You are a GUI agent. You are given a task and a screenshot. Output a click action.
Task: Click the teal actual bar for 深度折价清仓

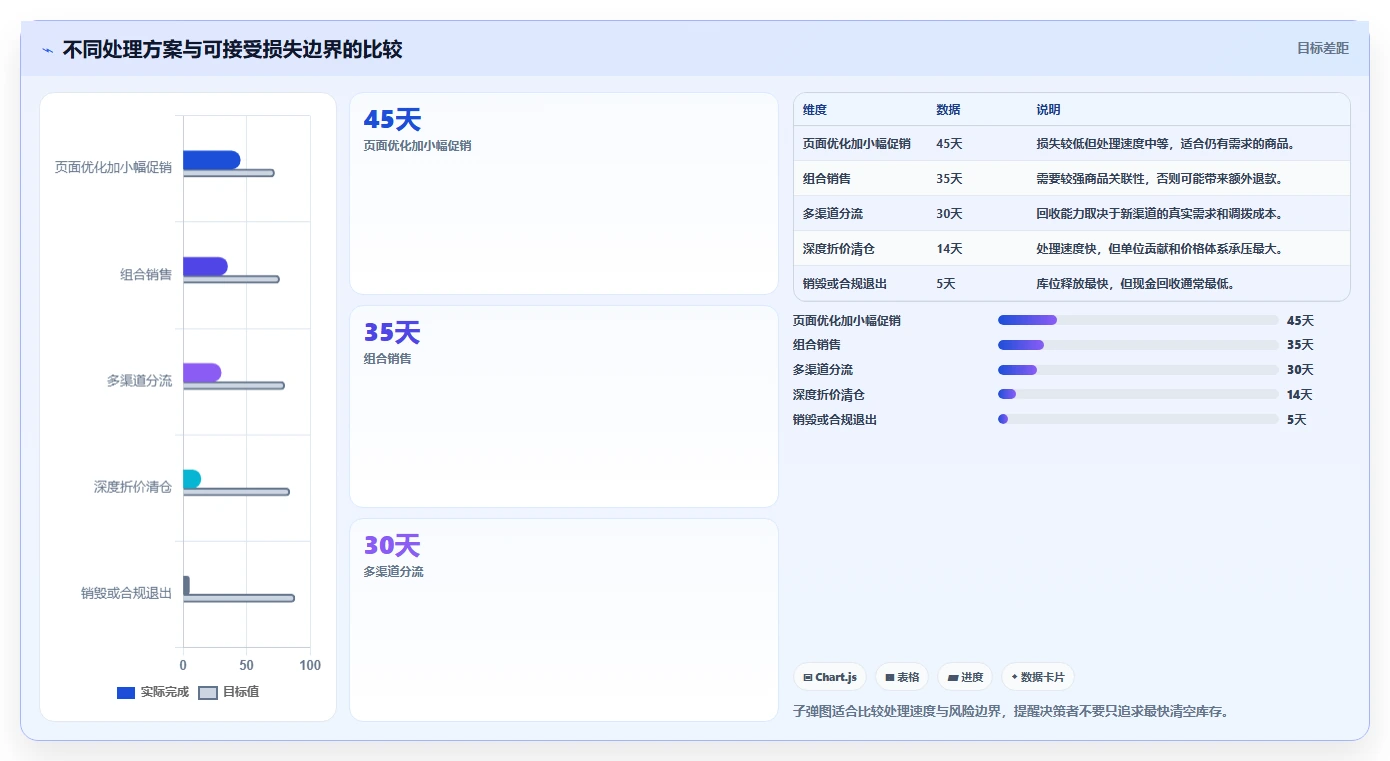pyautogui.click(x=192, y=479)
